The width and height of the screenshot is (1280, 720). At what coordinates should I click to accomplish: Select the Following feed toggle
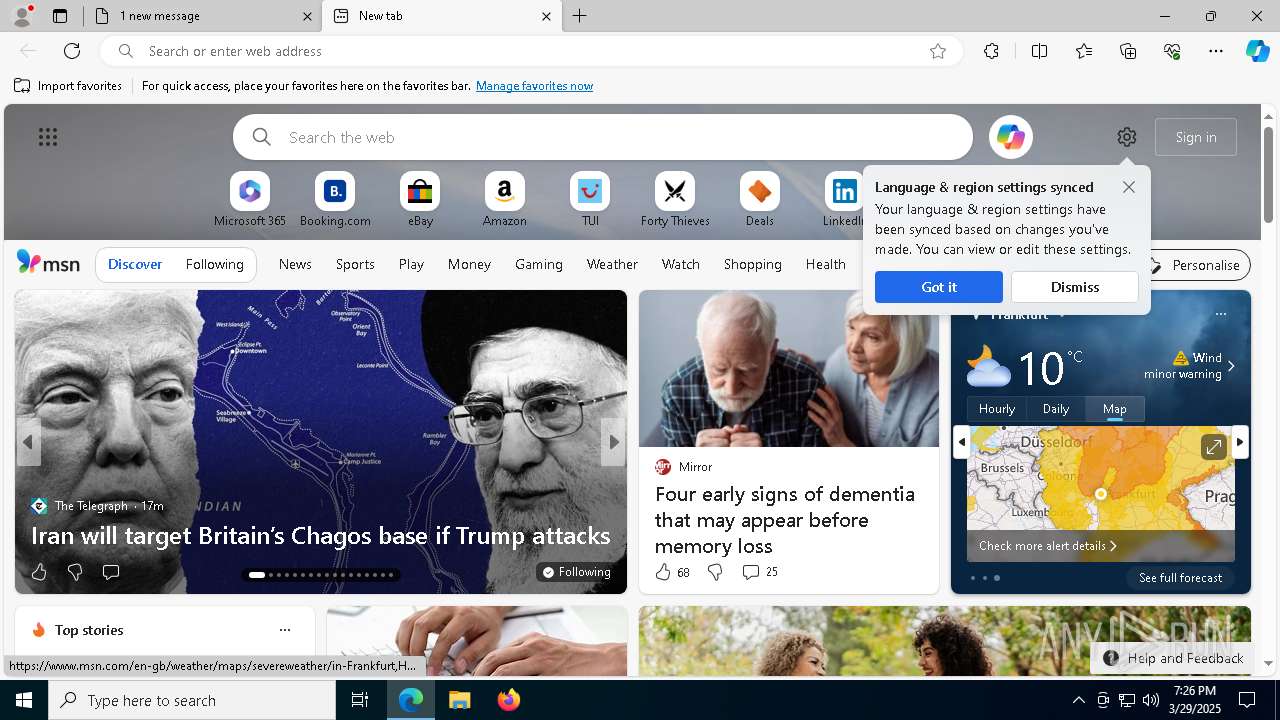214,264
